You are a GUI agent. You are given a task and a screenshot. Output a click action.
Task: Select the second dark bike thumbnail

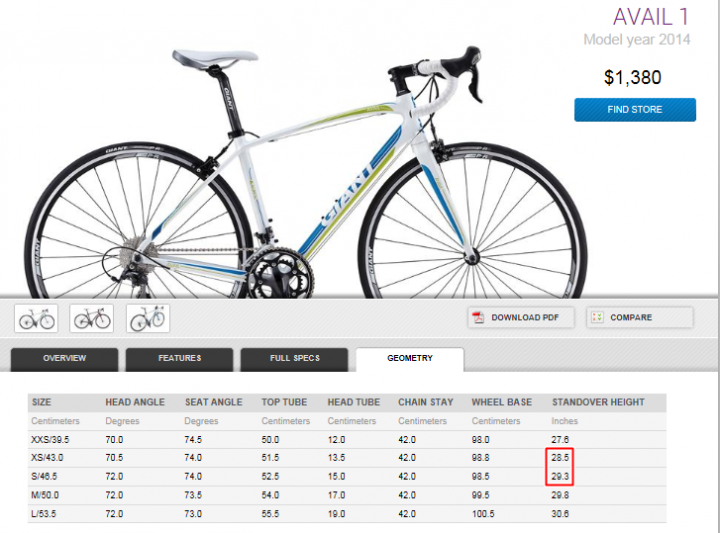click(92, 319)
